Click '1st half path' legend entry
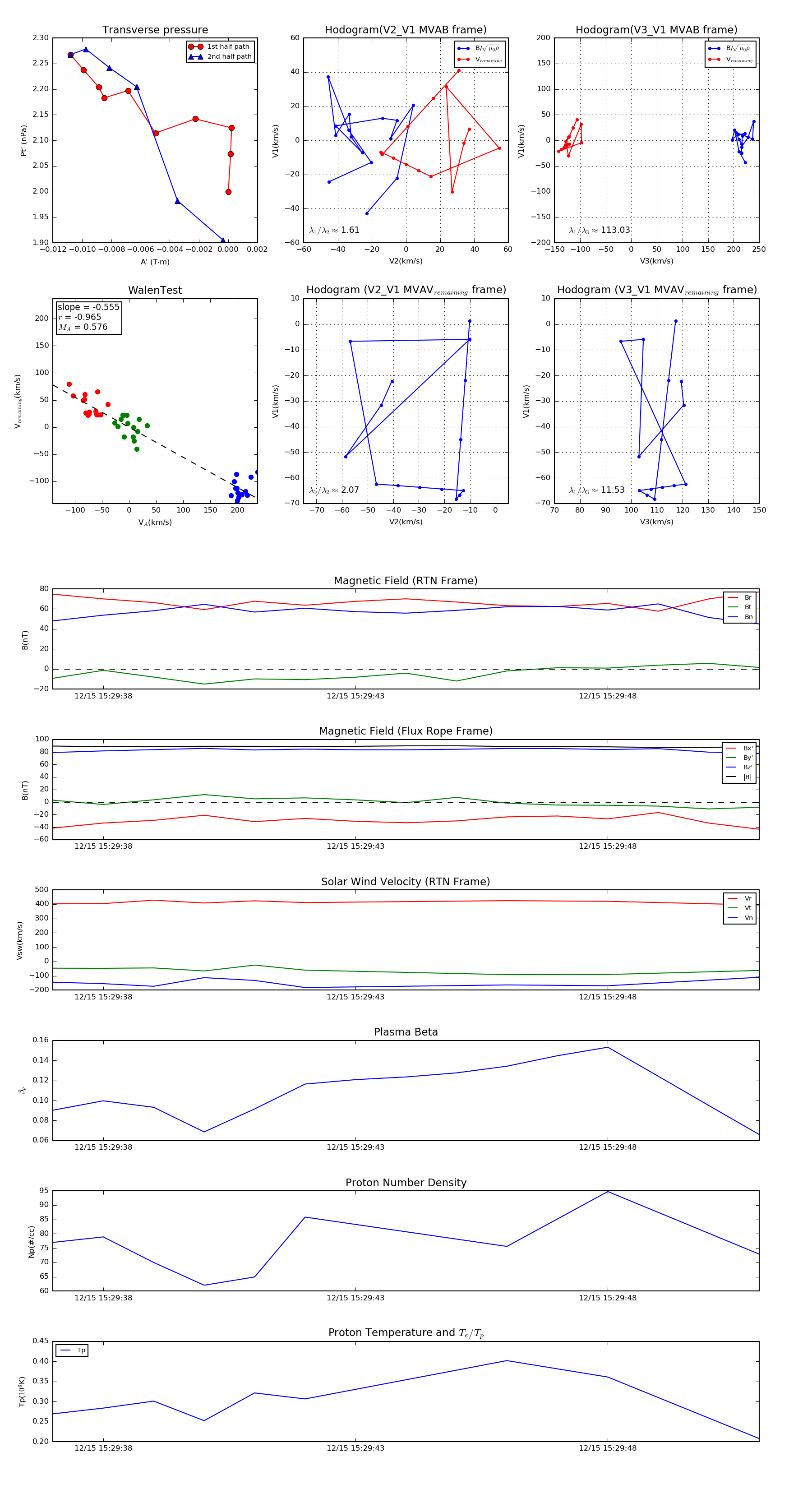The height and width of the screenshot is (1489, 812). [220, 47]
